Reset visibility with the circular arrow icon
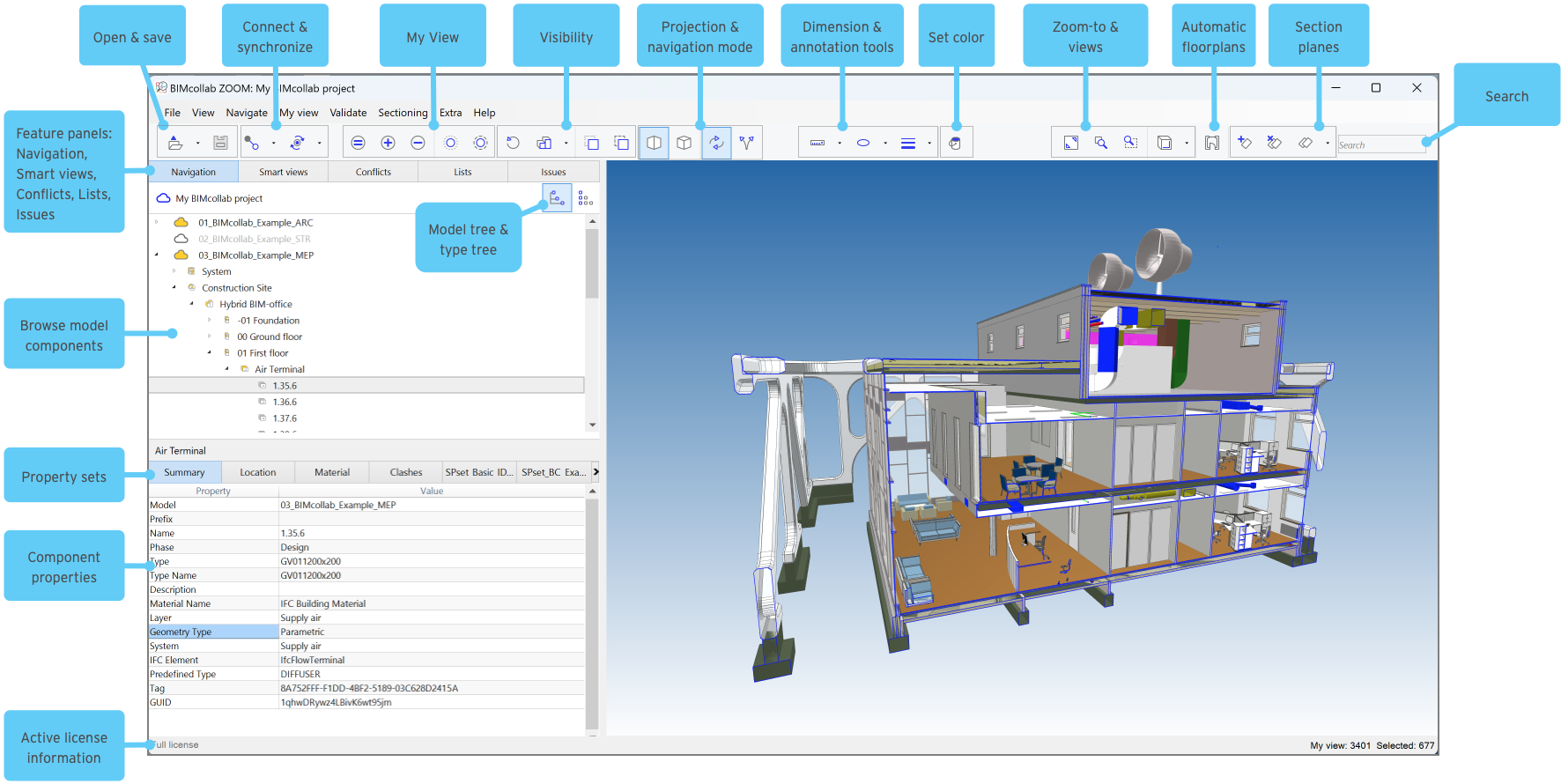 (x=513, y=143)
